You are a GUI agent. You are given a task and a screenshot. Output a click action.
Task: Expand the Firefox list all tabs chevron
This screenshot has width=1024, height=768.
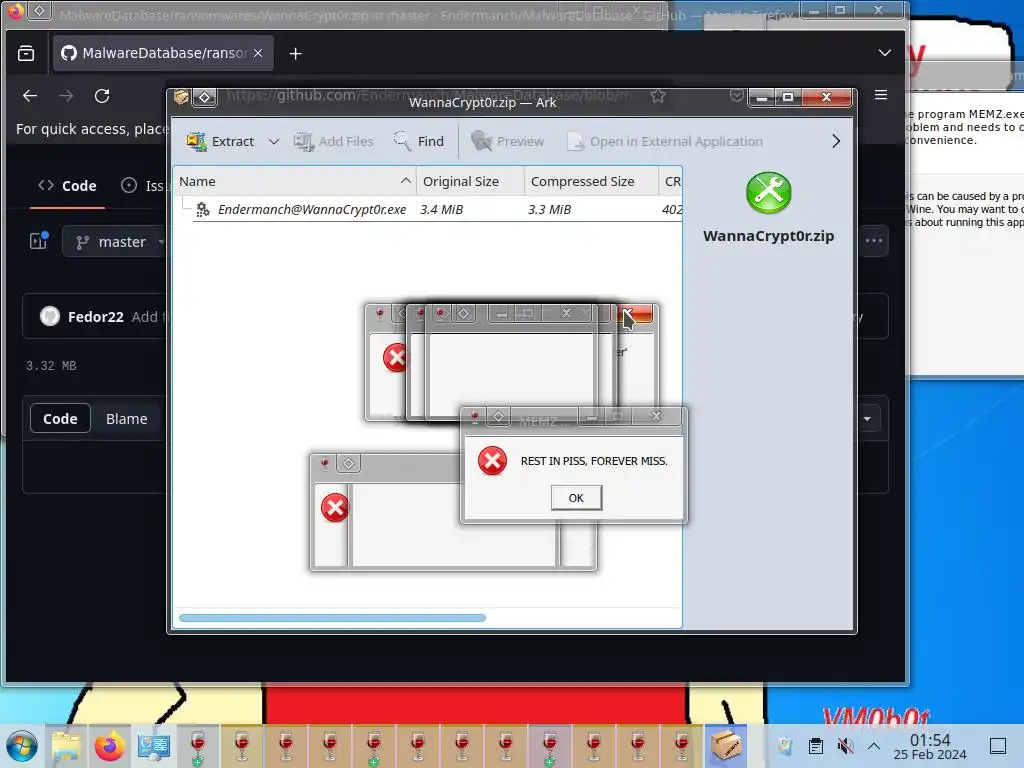(884, 53)
